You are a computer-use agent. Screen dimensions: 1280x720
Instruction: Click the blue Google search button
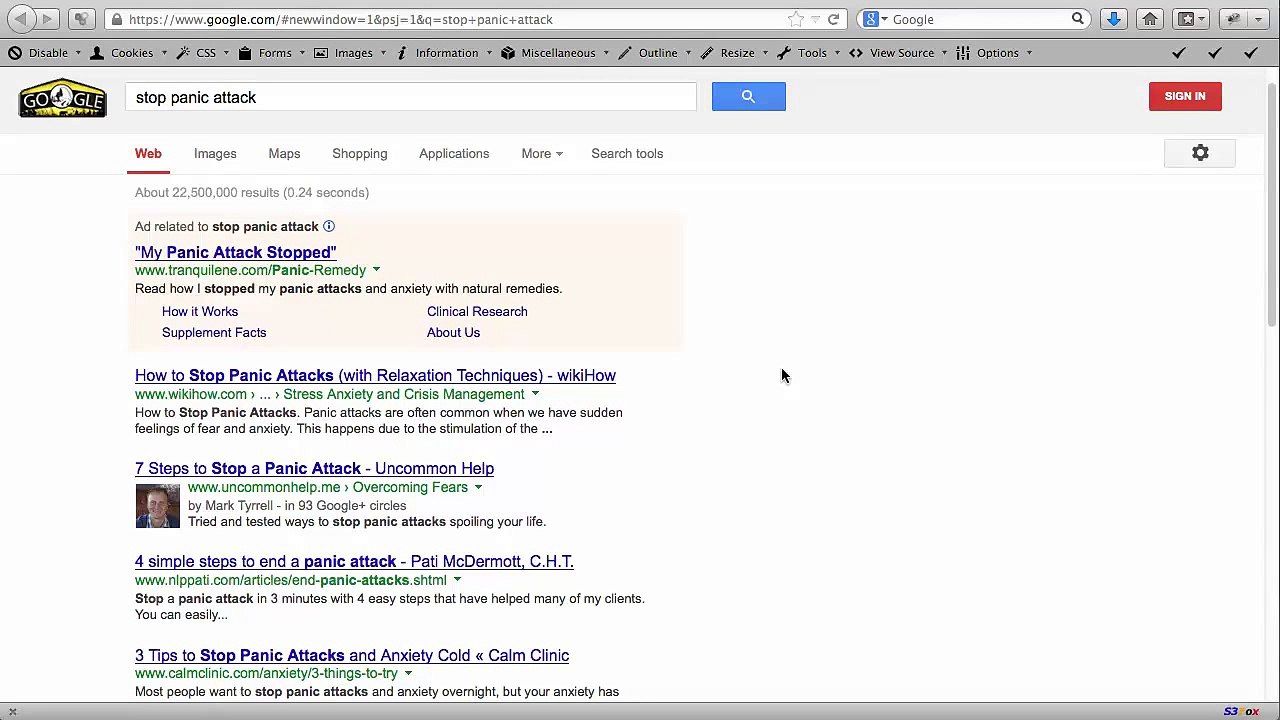coord(749,96)
